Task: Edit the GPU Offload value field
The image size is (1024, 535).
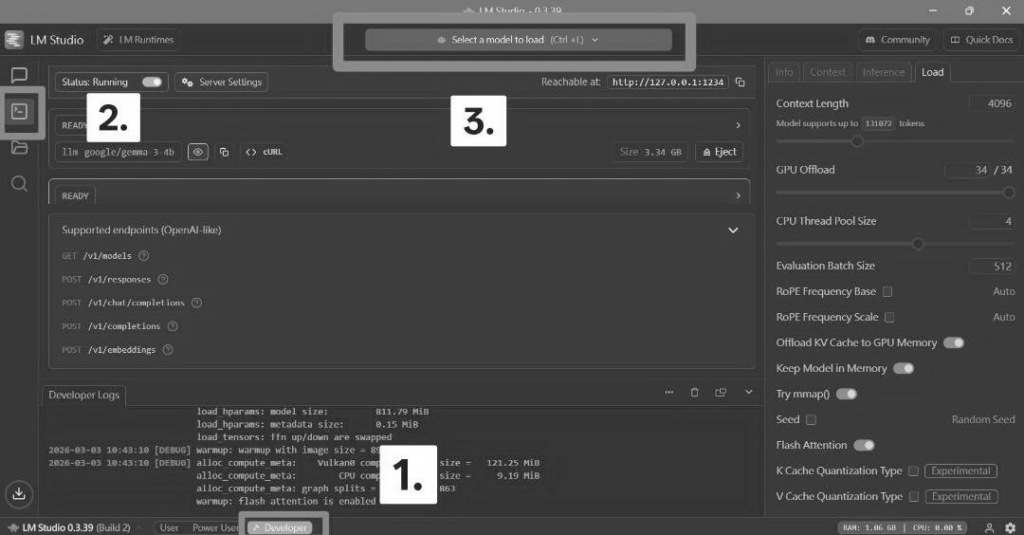Action: click(x=967, y=170)
